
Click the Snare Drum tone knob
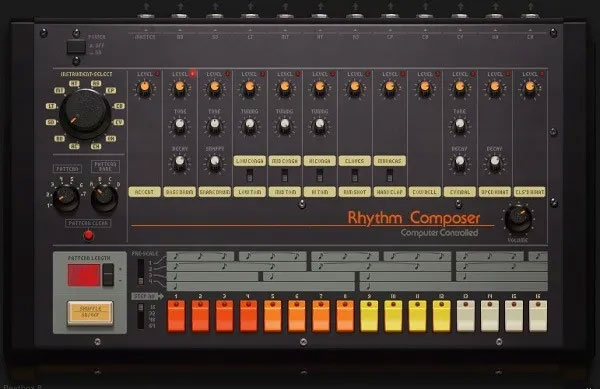(x=215, y=125)
